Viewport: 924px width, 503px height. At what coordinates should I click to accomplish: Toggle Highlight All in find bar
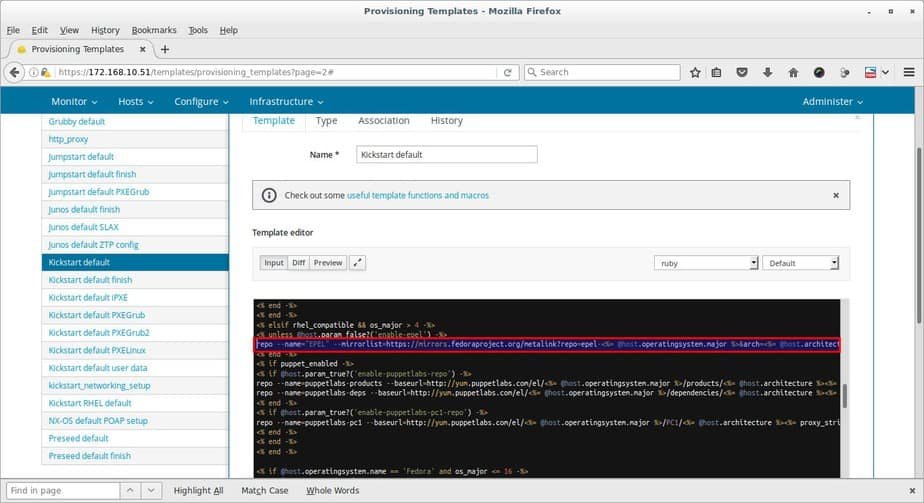pyautogui.click(x=198, y=490)
